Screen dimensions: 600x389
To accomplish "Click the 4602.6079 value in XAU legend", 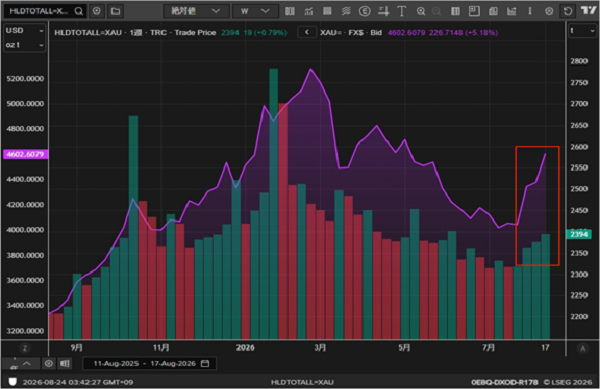I will [x=406, y=33].
